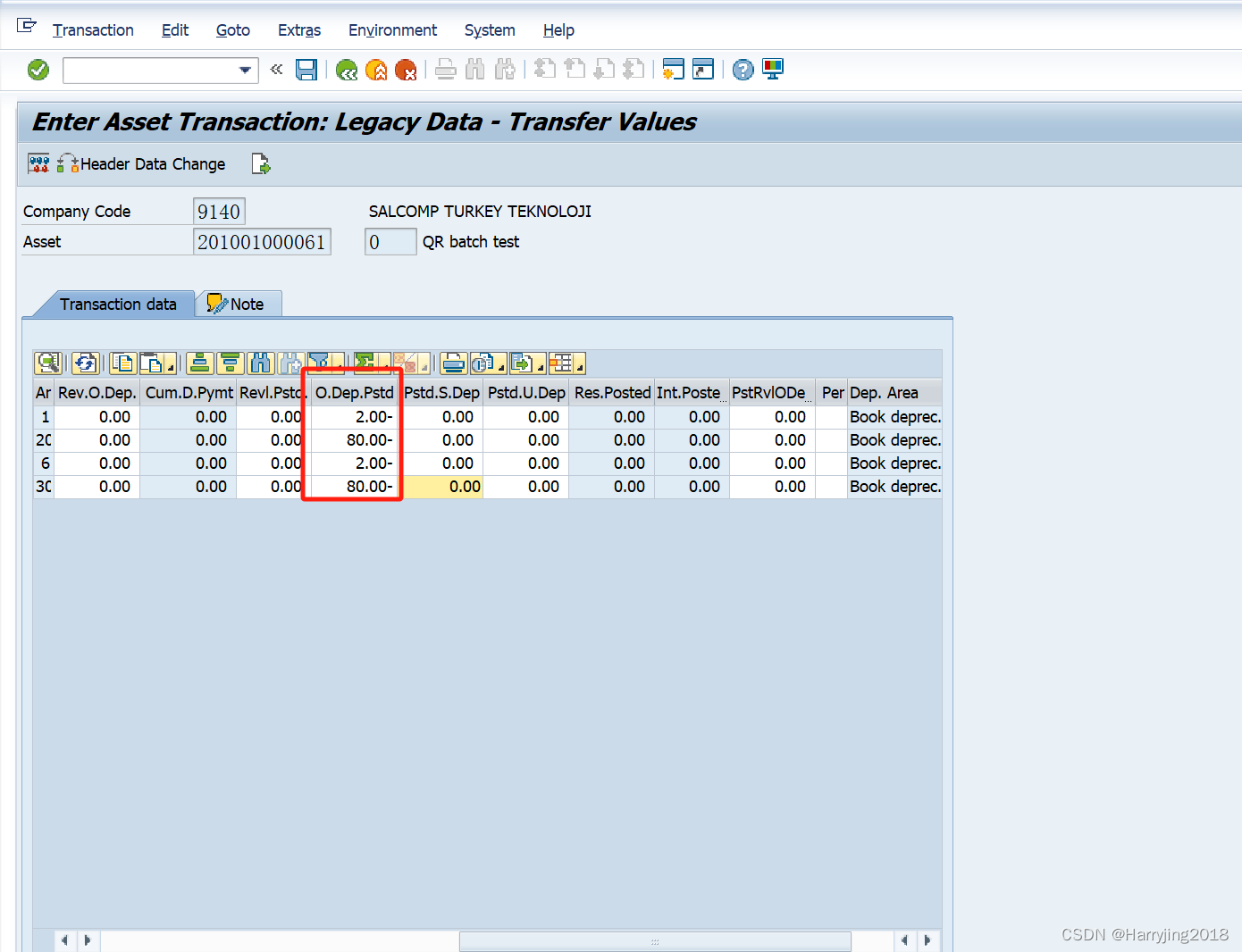Screen dimensions: 1242x952
Task: Click the Rev.O.Dep. column header
Action: point(97,393)
